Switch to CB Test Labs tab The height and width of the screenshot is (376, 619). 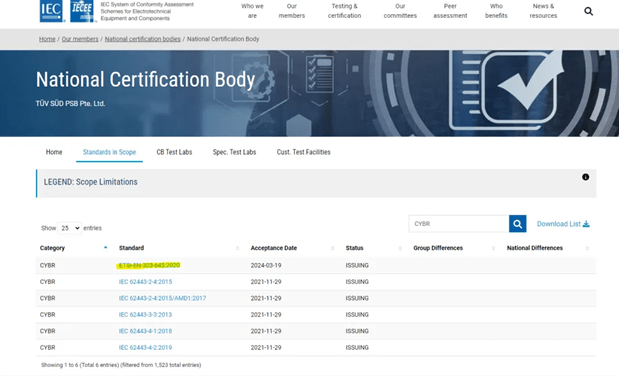(174, 152)
